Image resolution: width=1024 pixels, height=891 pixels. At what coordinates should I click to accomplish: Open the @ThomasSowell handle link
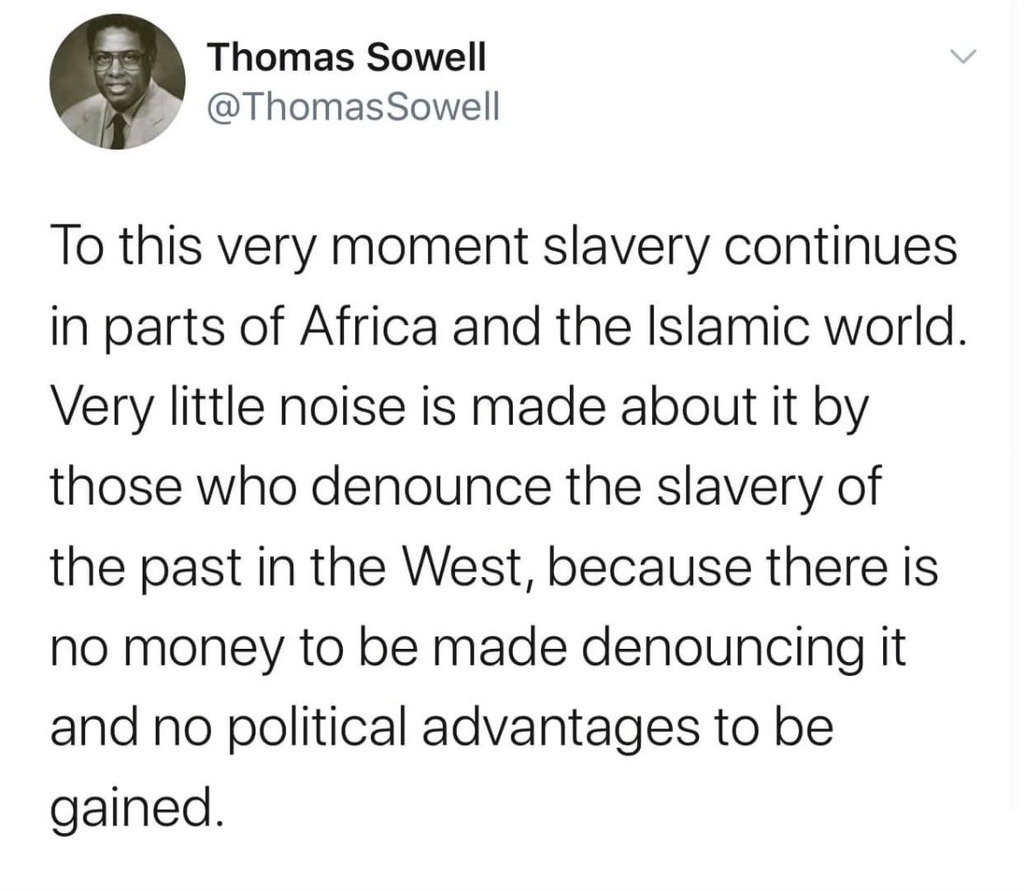[x=352, y=104]
